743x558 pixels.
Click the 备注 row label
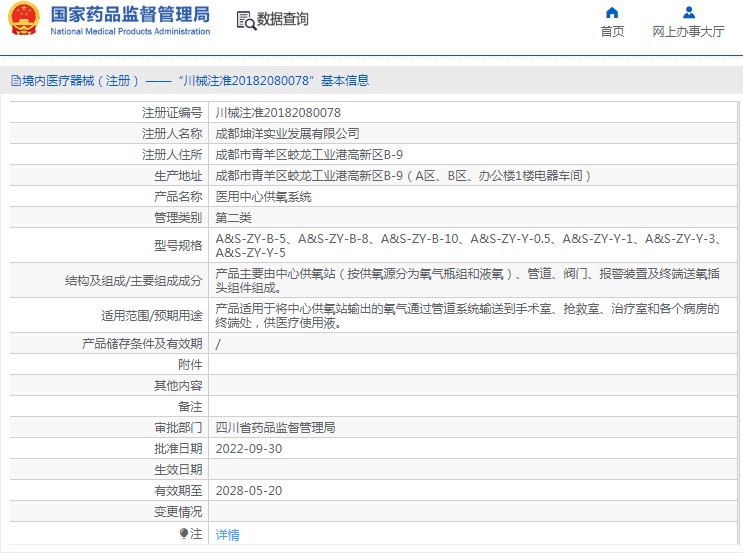(190, 407)
